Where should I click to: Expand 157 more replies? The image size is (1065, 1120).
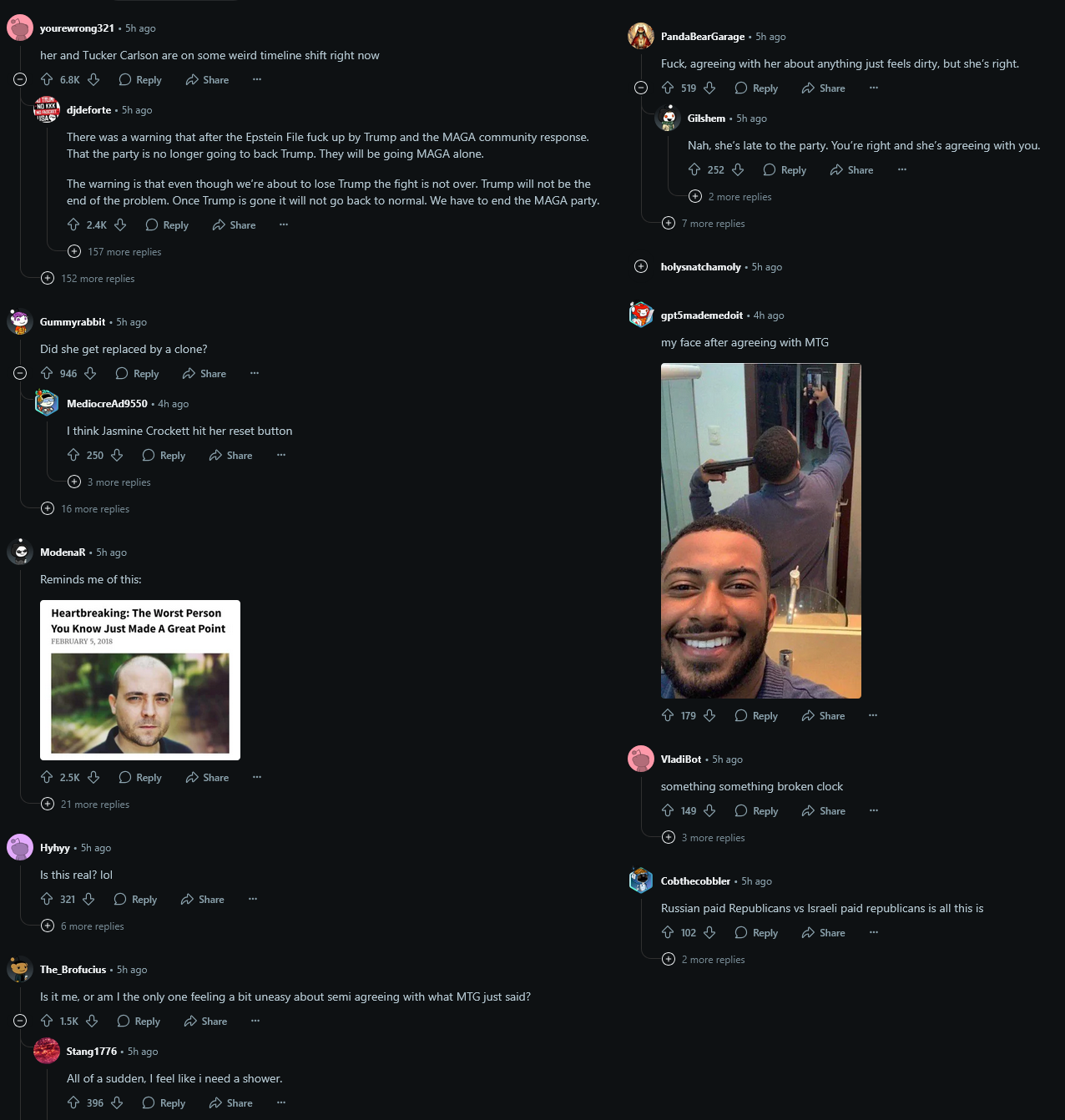[x=115, y=252]
